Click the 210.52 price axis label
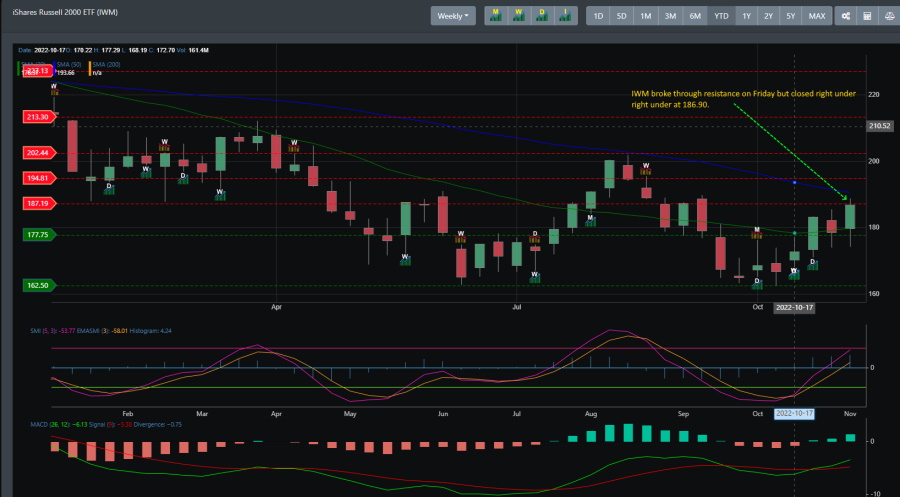The width and height of the screenshot is (900, 497). (879, 126)
